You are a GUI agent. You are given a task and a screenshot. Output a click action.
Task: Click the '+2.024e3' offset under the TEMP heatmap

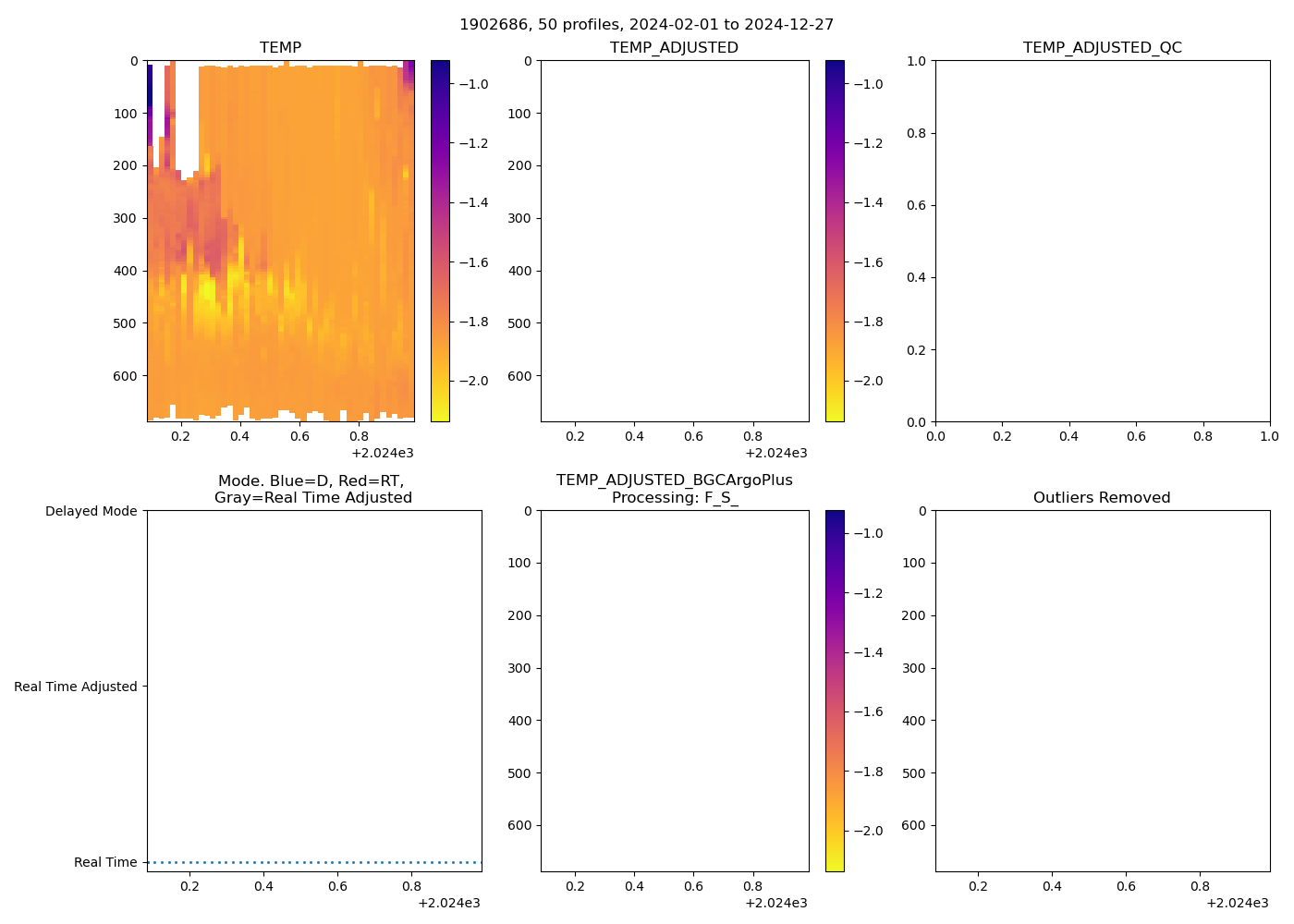382,453
